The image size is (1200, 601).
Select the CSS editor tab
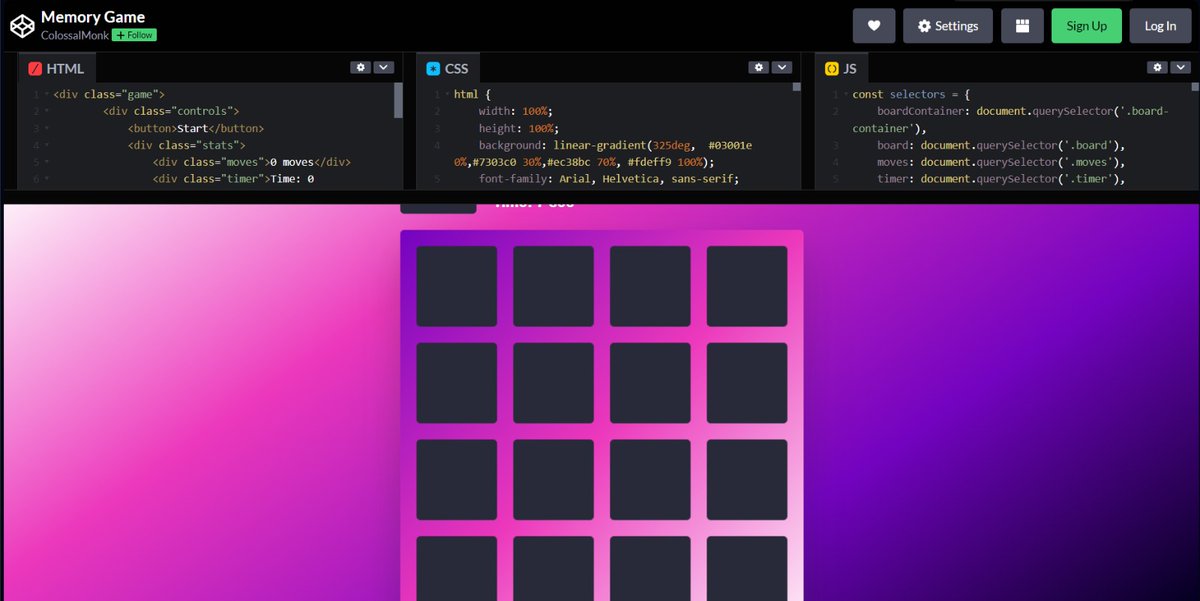point(448,68)
